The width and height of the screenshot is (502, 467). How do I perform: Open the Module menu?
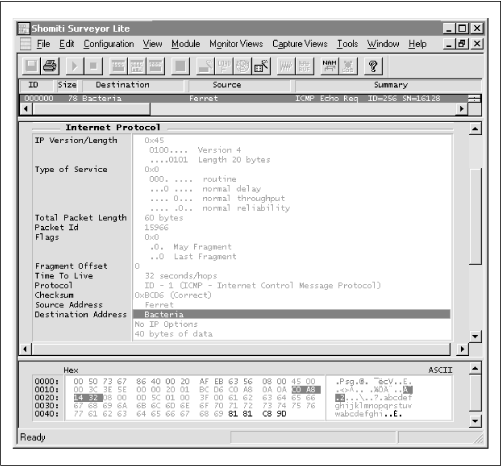point(186,44)
